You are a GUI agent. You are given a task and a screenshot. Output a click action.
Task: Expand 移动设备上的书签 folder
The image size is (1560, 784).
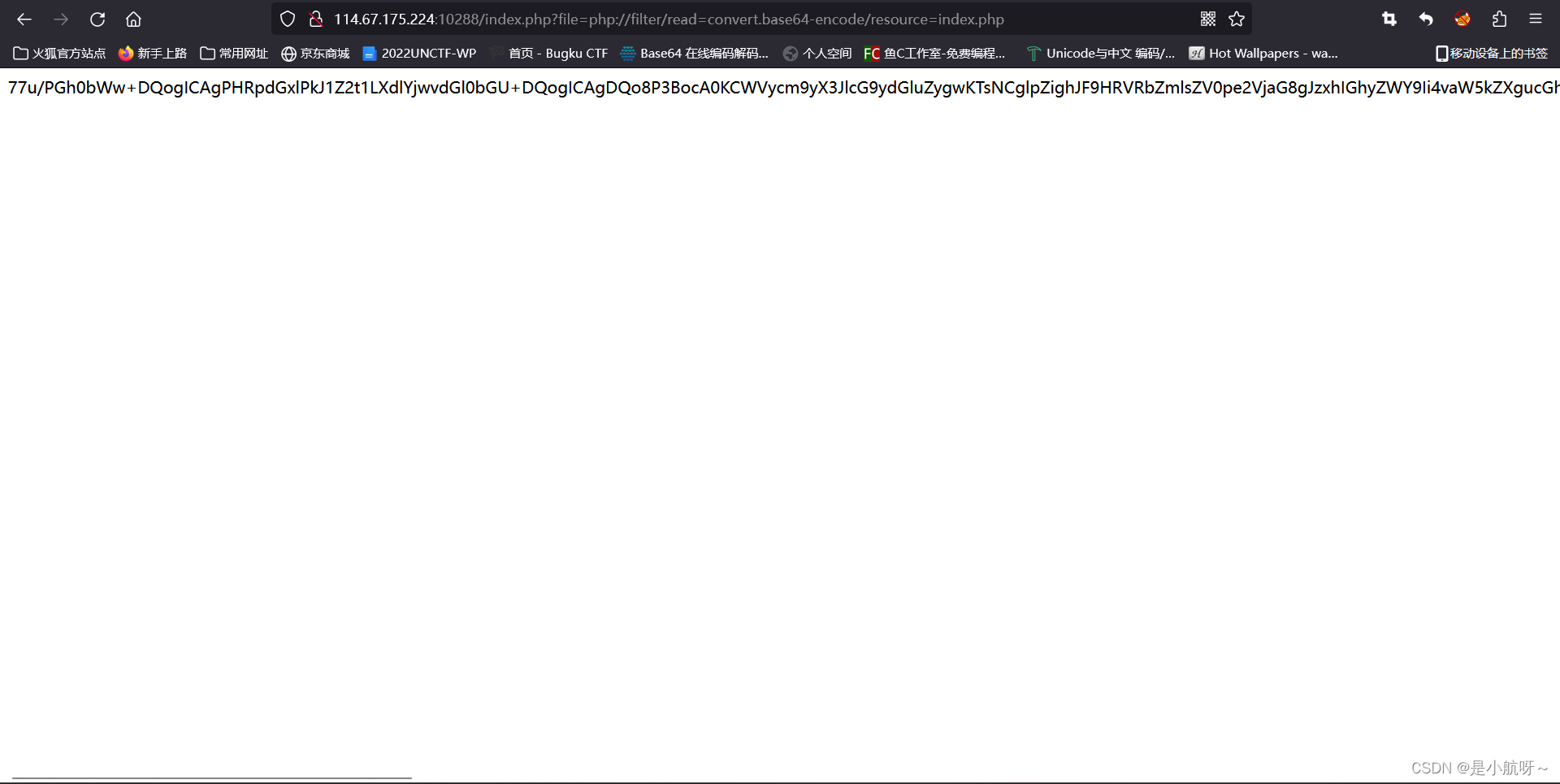(x=1490, y=53)
